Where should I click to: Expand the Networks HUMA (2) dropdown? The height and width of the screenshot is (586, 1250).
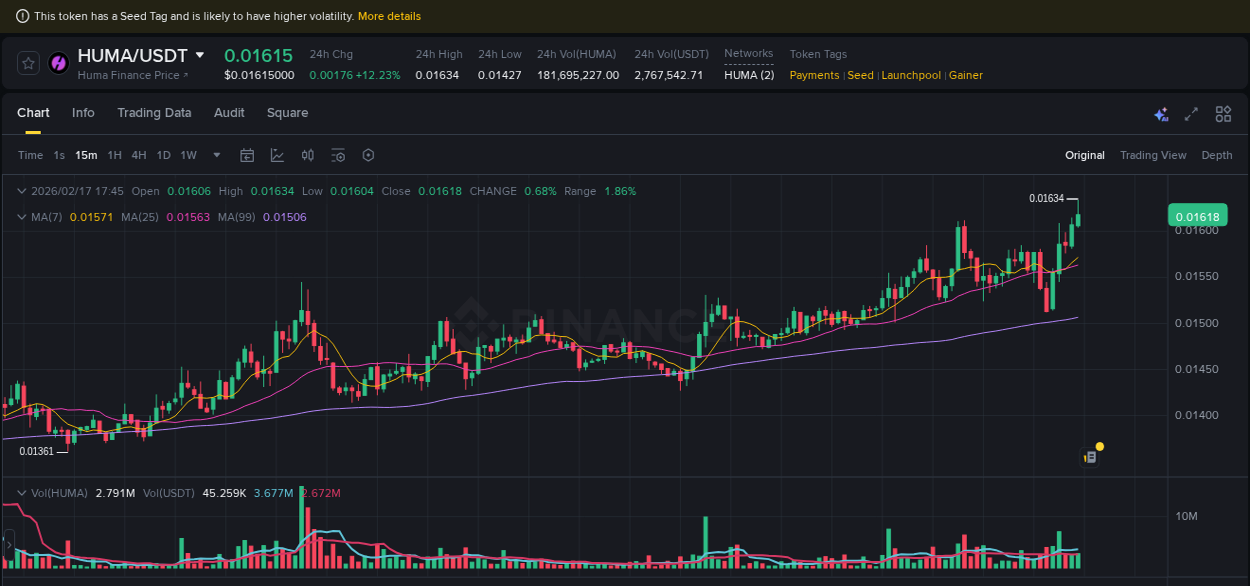tap(749, 74)
